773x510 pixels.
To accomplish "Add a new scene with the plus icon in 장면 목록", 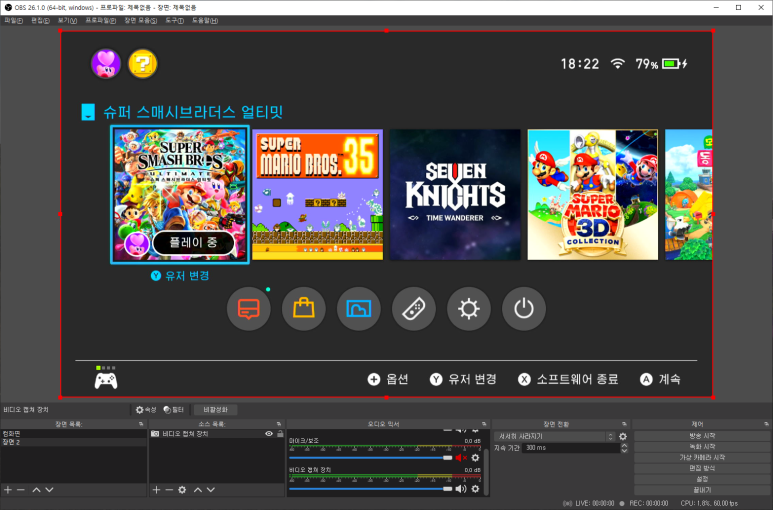I will click(8, 489).
